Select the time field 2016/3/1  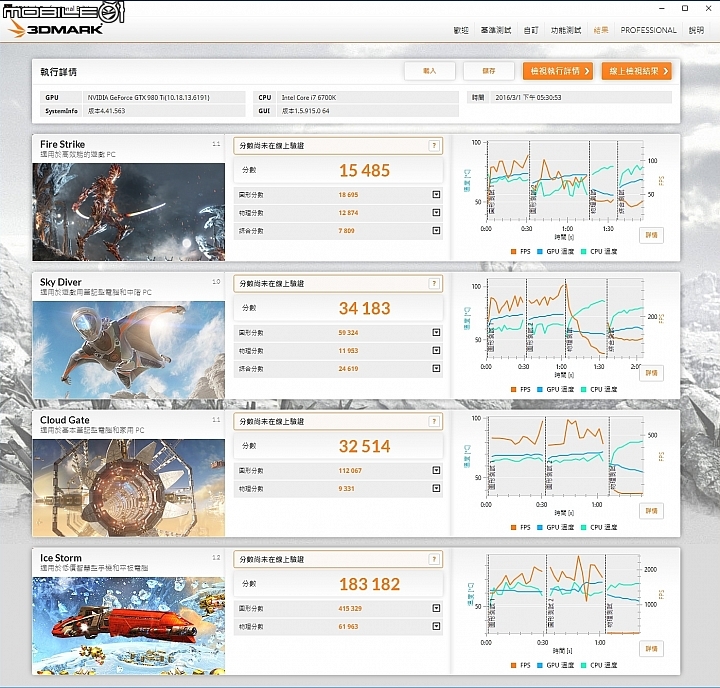581,97
